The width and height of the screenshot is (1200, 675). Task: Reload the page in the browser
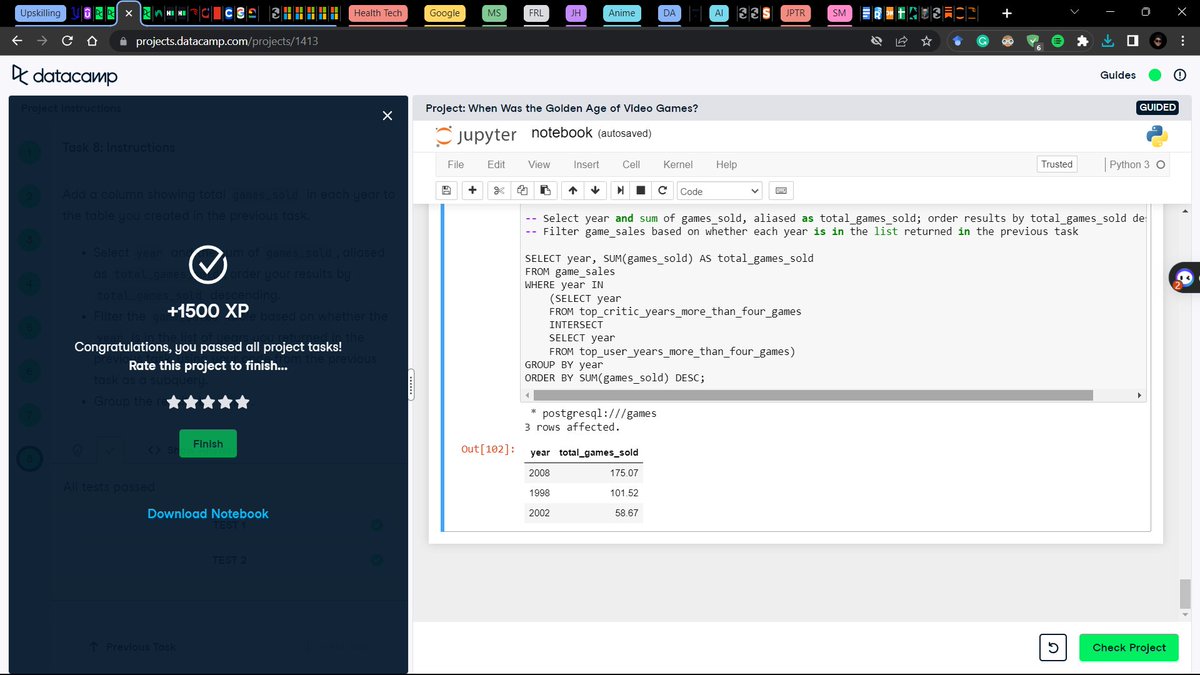tap(66, 42)
